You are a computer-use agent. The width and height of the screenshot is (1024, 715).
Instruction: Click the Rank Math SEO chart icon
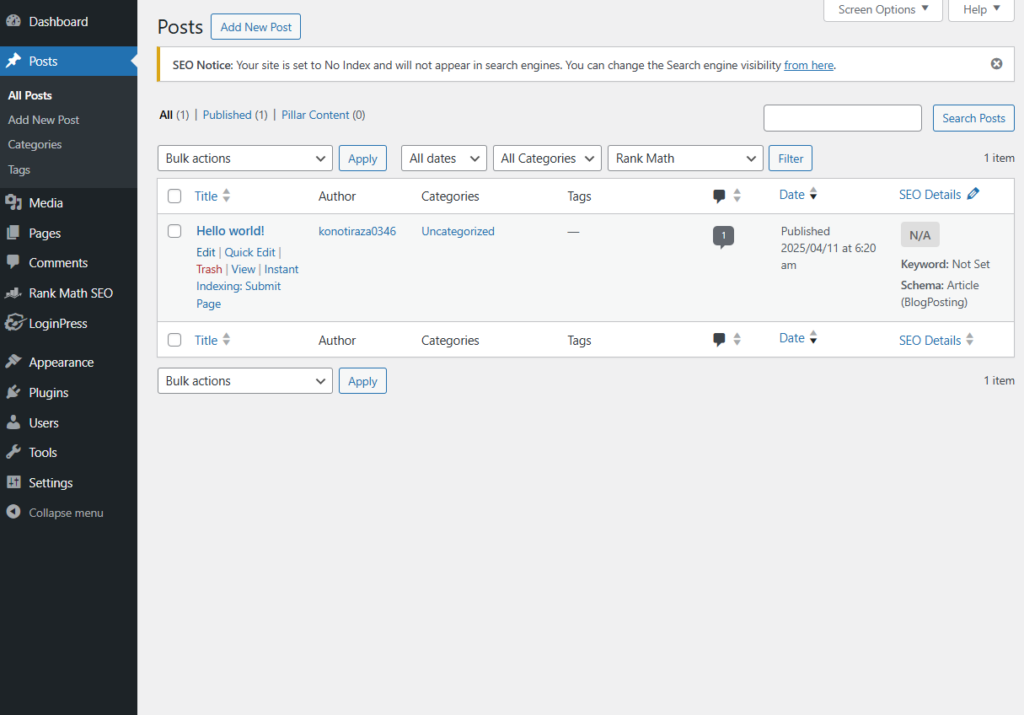[x=13, y=293]
